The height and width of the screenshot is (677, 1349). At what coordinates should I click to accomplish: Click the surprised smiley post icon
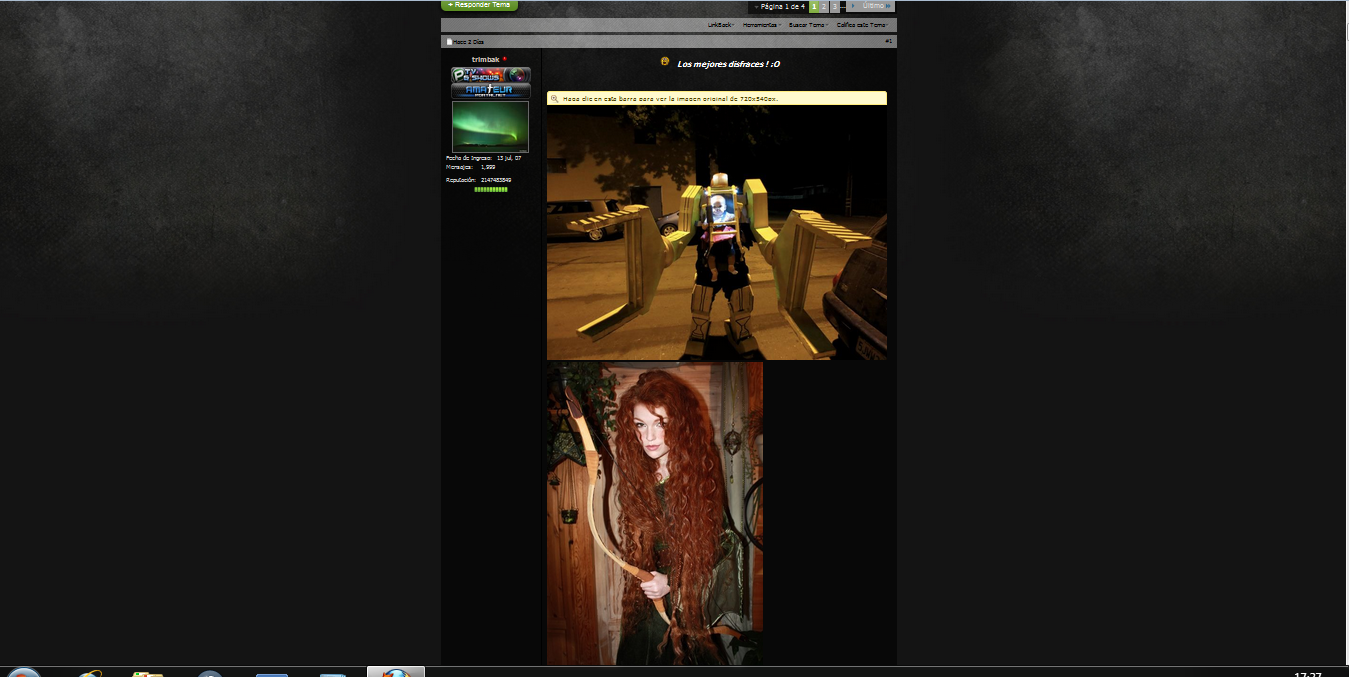point(665,62)
